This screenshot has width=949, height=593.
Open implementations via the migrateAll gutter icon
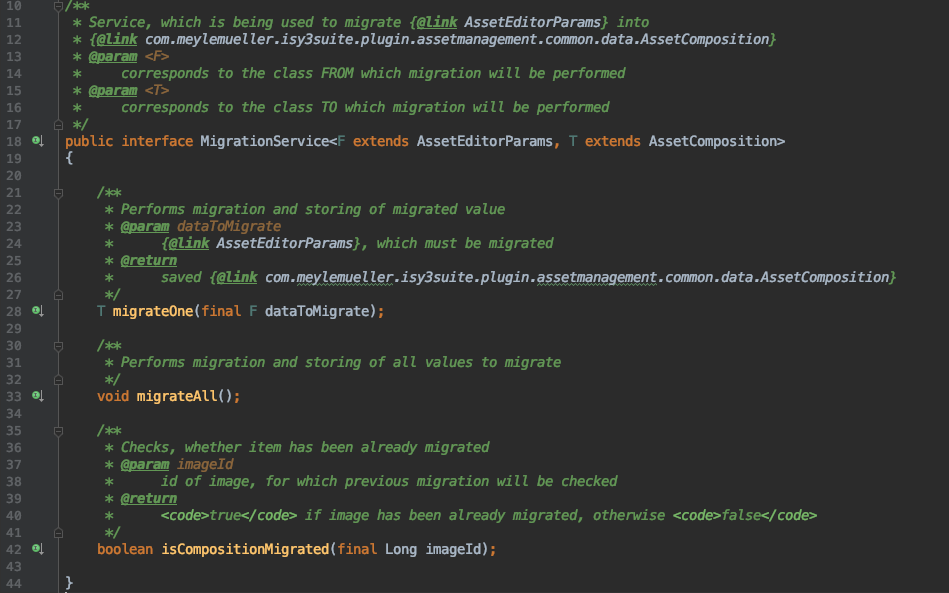point(37,397)
